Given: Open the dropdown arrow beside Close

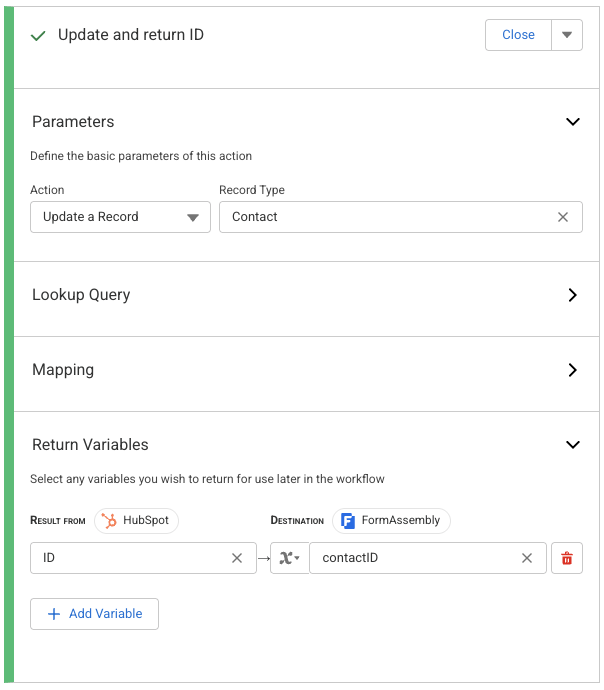Looking at the screenshot, I should [567, 35].
